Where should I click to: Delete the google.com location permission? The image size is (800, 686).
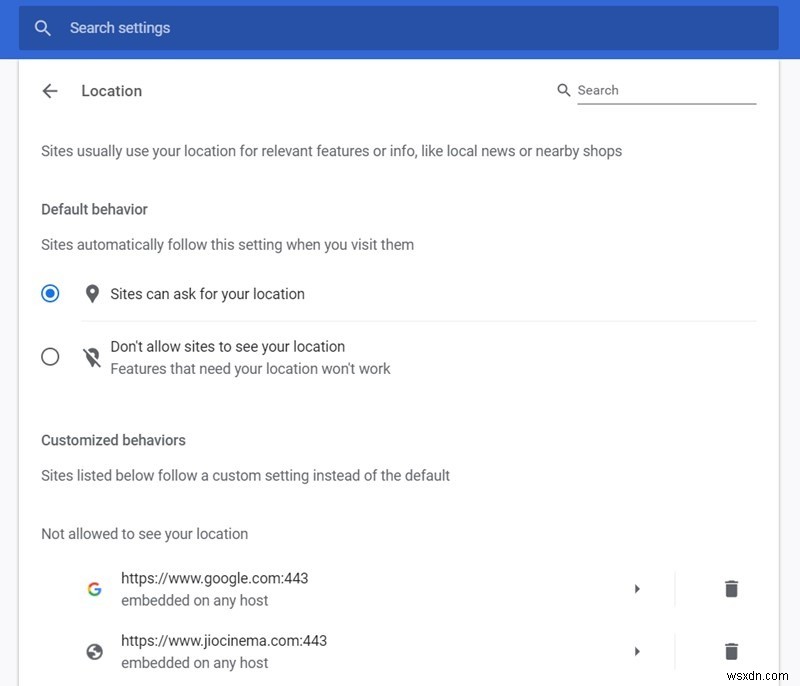[731, 589]
